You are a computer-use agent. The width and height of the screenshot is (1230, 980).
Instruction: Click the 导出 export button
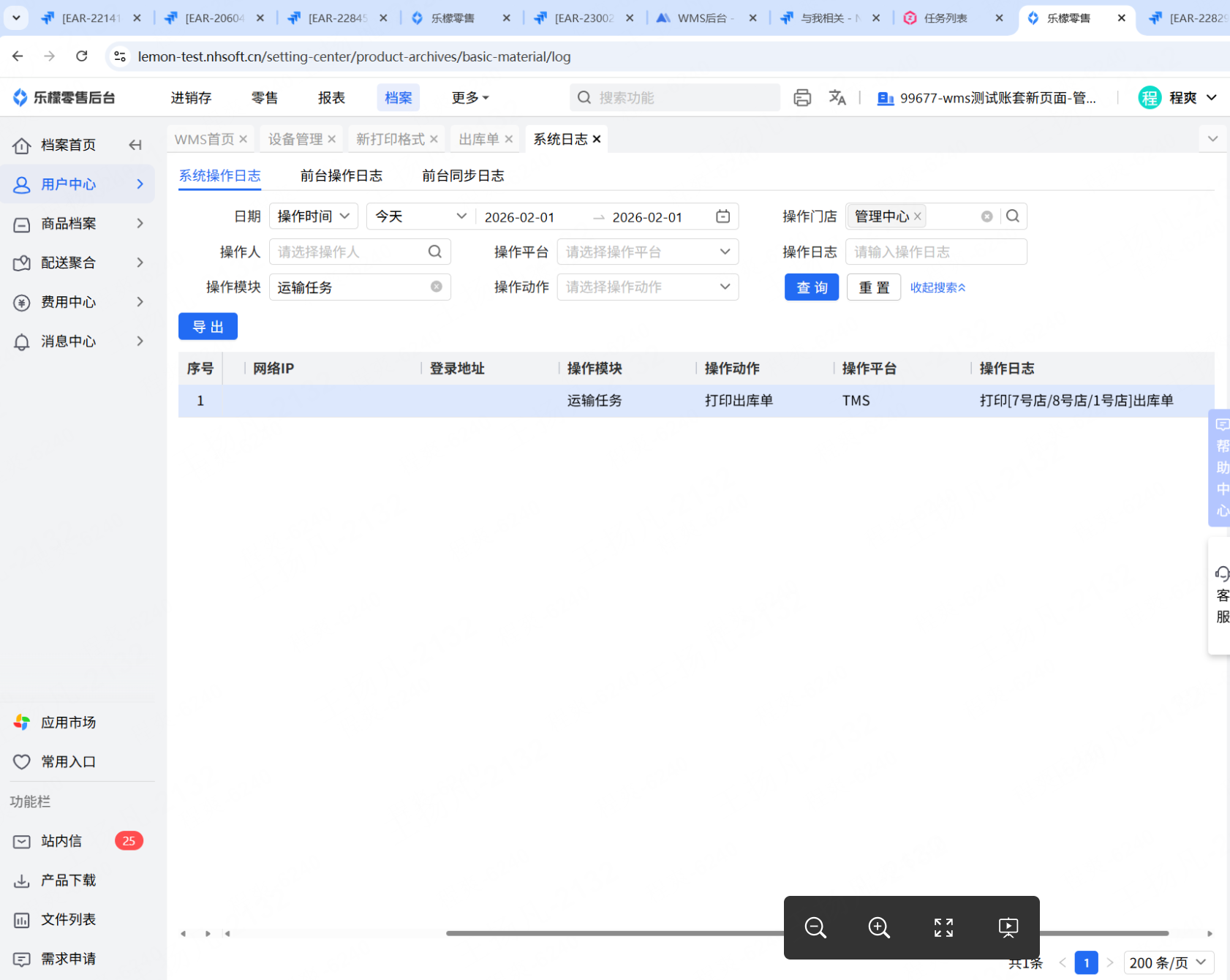(x=208, y=327)
